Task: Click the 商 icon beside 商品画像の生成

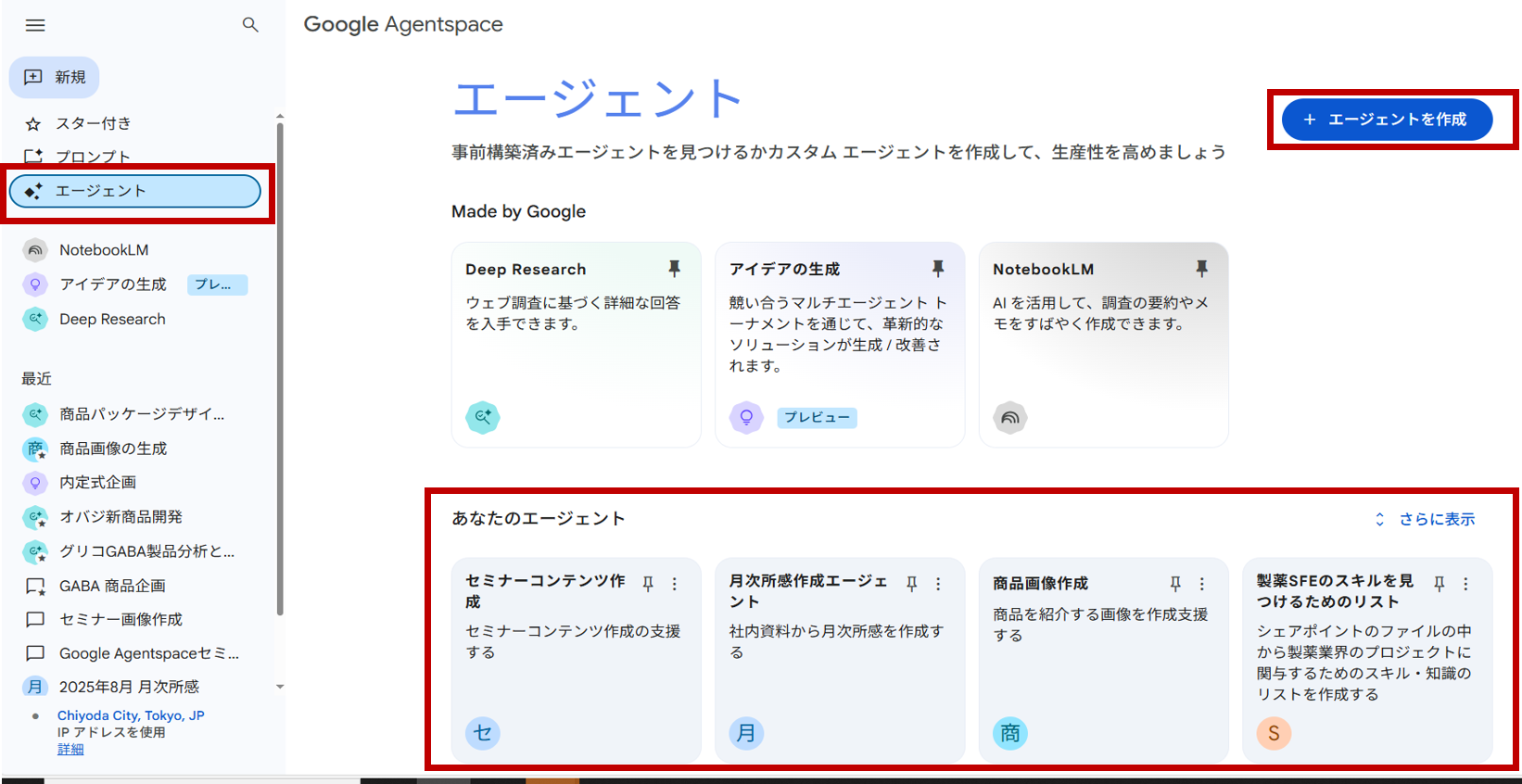Action: (x=35, y=449)
